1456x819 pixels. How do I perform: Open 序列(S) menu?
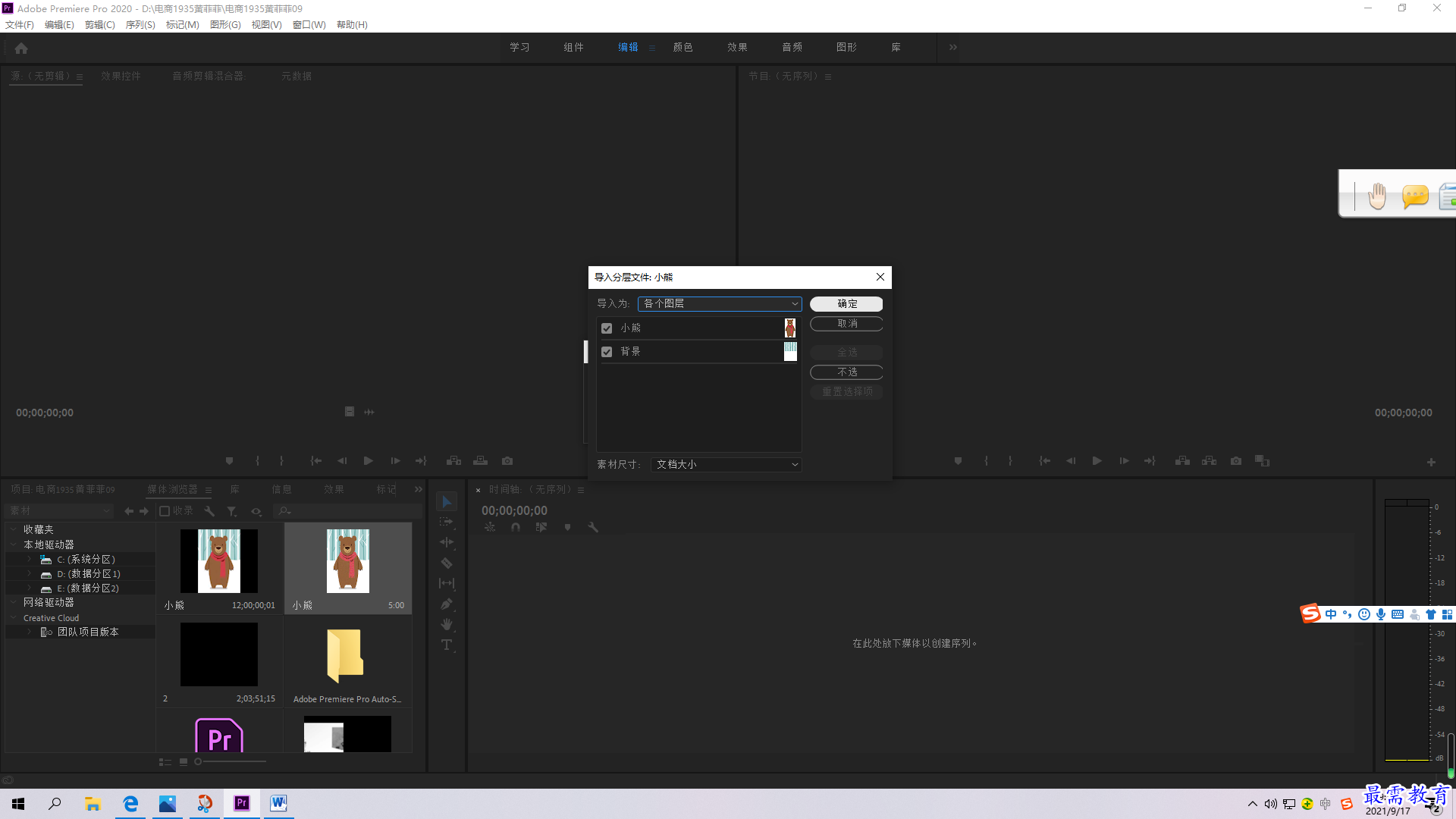(140, 24)
